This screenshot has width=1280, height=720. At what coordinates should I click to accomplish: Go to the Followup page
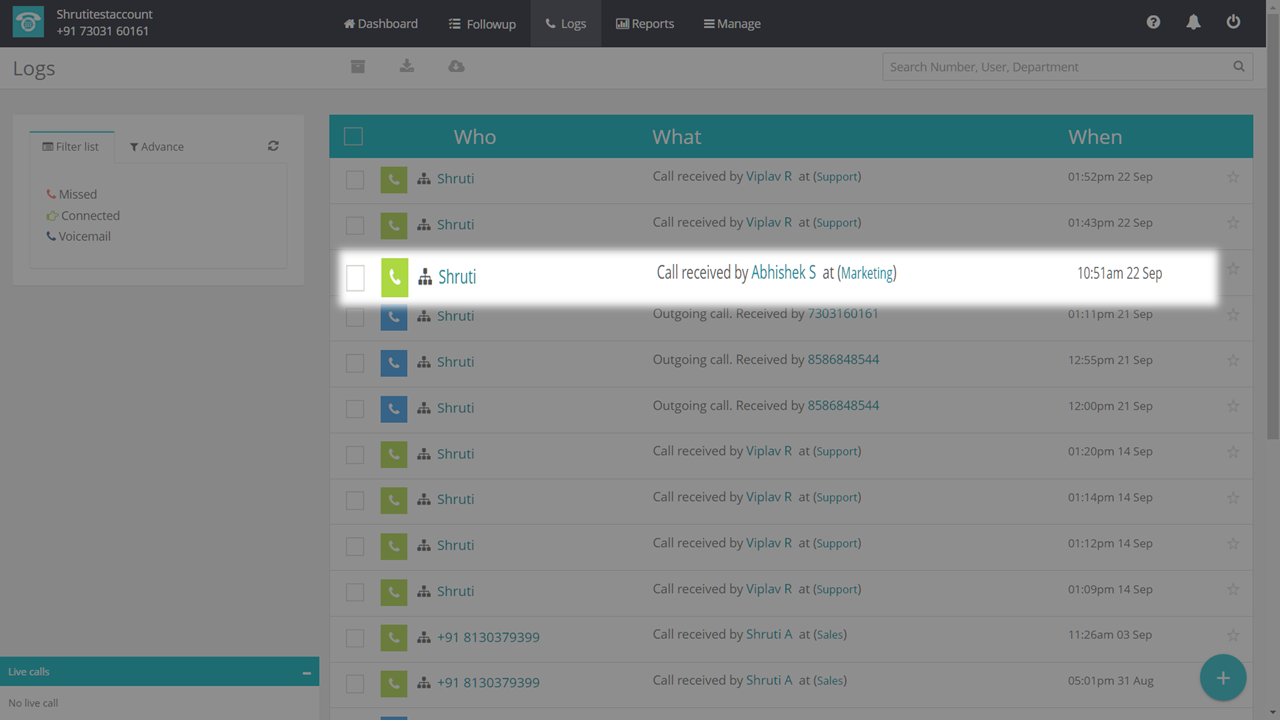482,23
